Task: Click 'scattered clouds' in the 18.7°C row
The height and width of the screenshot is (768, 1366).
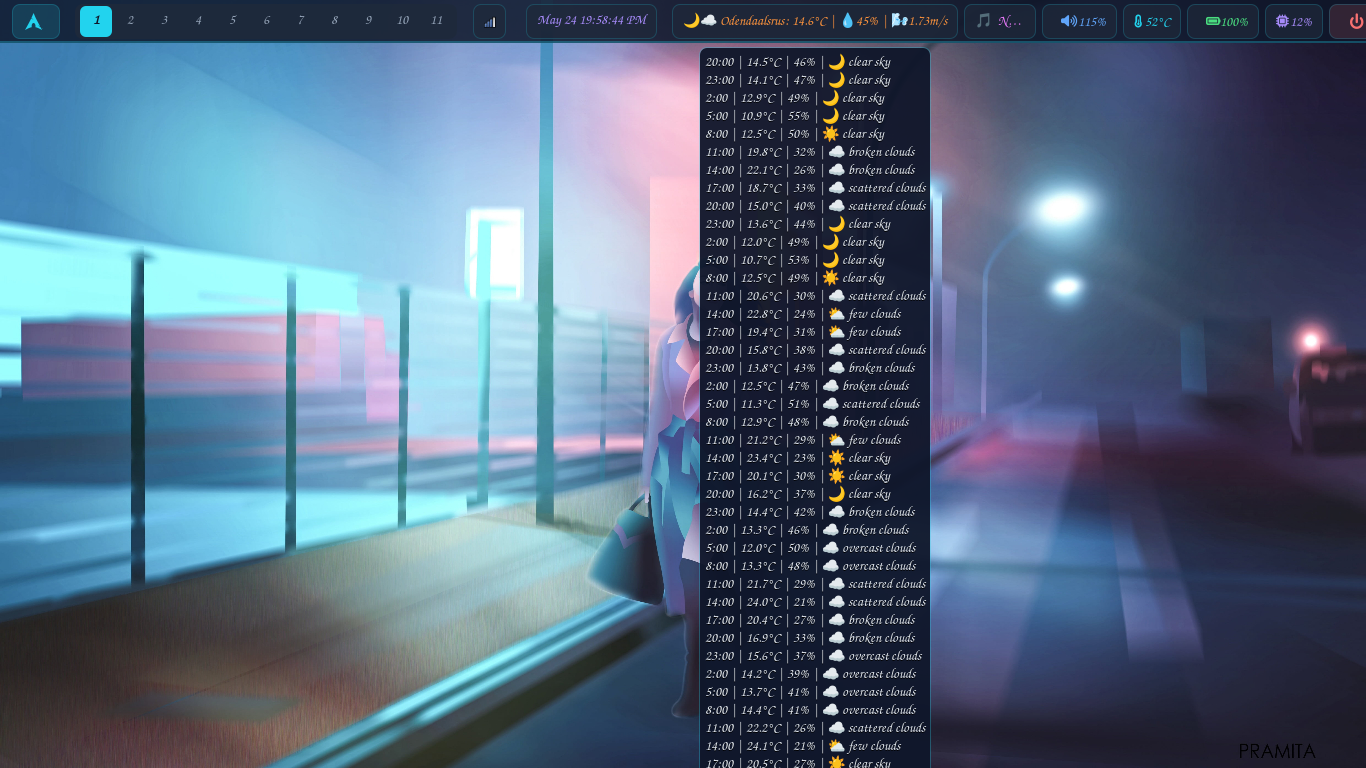Action: coord(887,188)
